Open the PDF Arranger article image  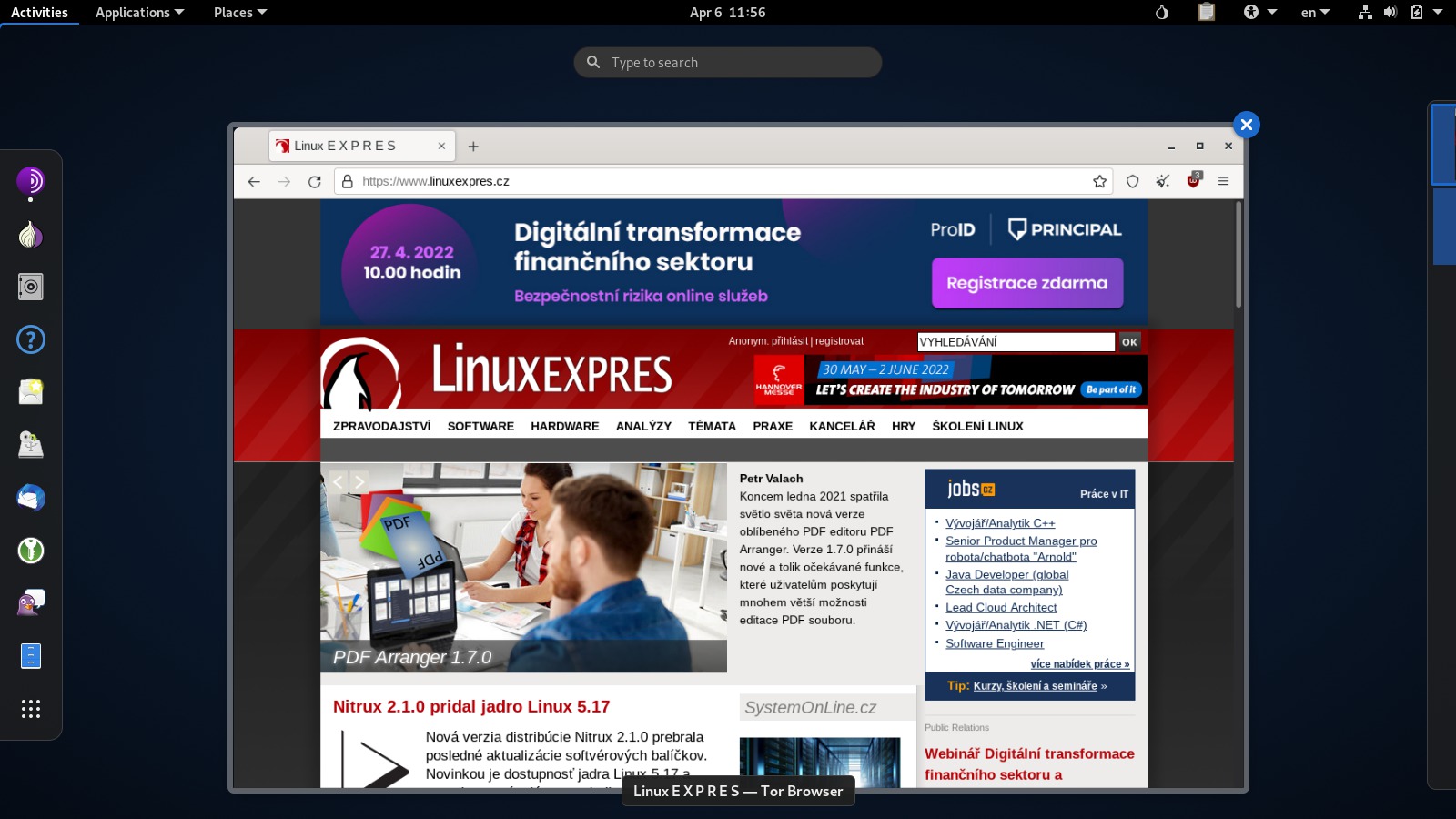point(523,568)
